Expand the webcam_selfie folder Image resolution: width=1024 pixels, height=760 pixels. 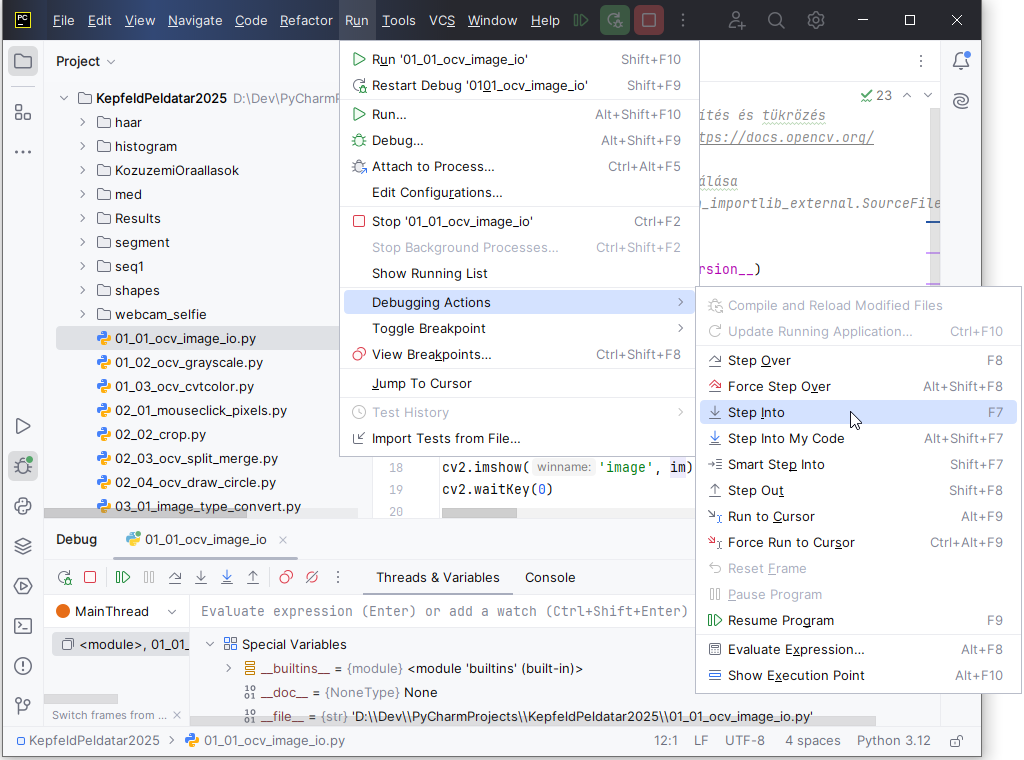coord(82,314)
